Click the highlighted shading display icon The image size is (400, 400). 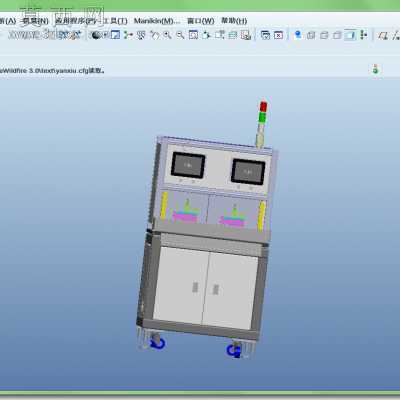pos(350,35)
